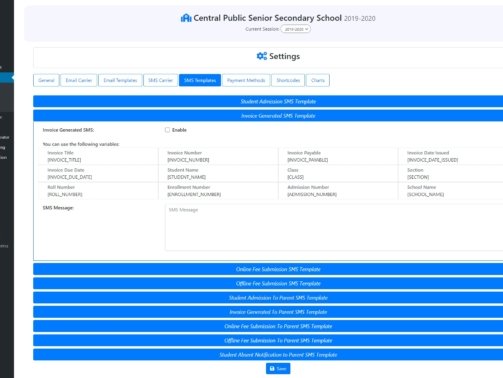Click the highlighted item in the dark sidebar
Viewport: 503px width, 378px height.
click(7, 77)
